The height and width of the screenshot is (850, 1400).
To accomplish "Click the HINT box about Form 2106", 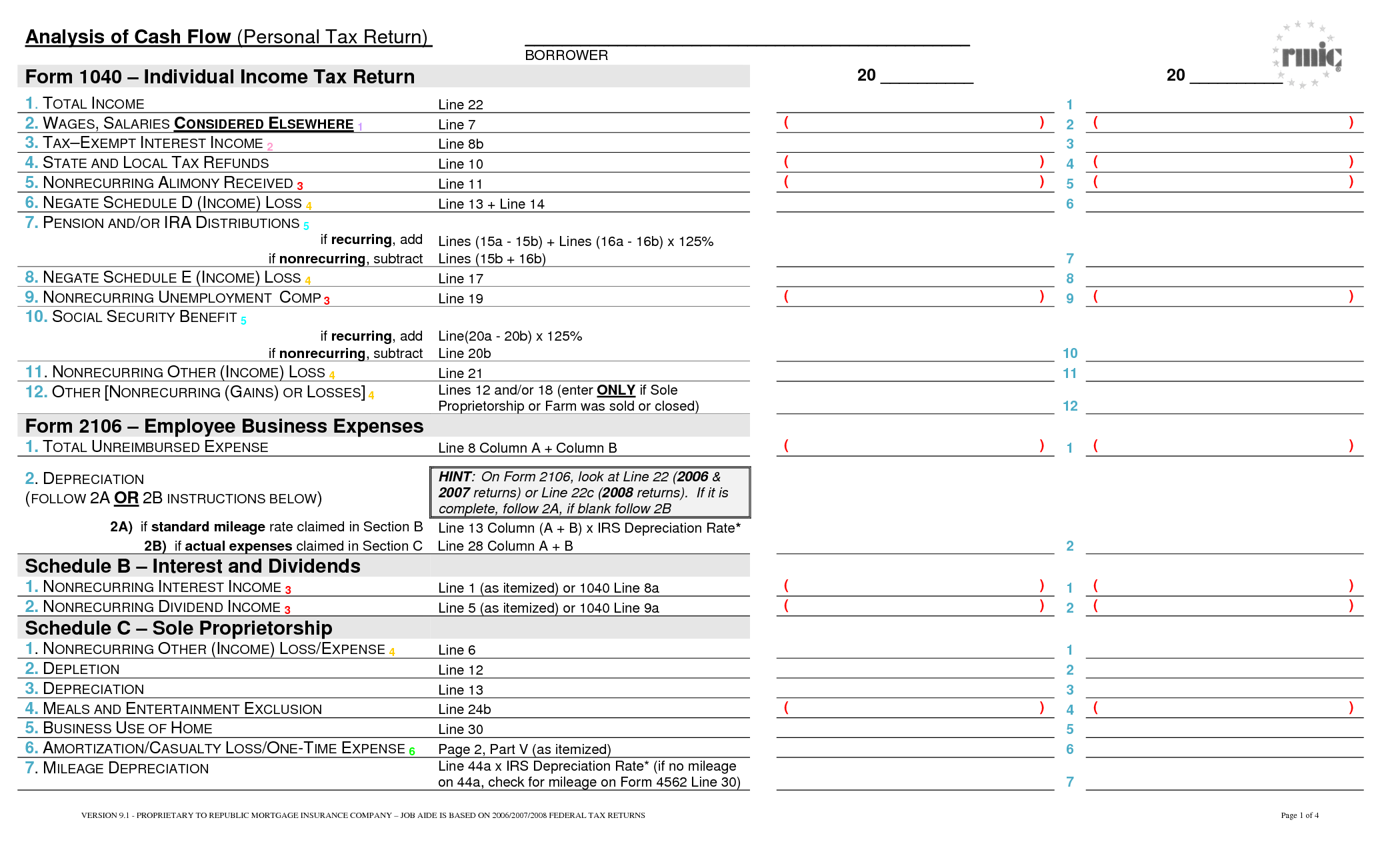I will pyautogui.click(x=590, y=493).
